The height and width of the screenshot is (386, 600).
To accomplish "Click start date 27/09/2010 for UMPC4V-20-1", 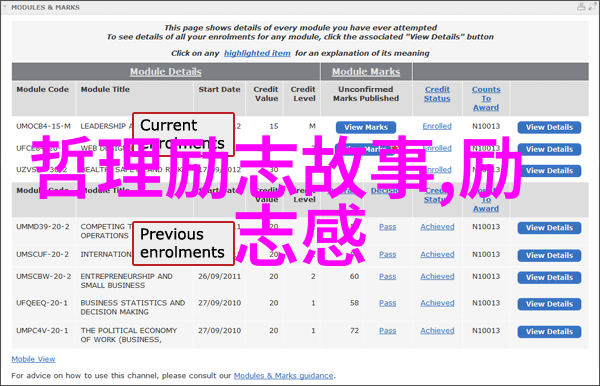I will (x=219, y=331).
